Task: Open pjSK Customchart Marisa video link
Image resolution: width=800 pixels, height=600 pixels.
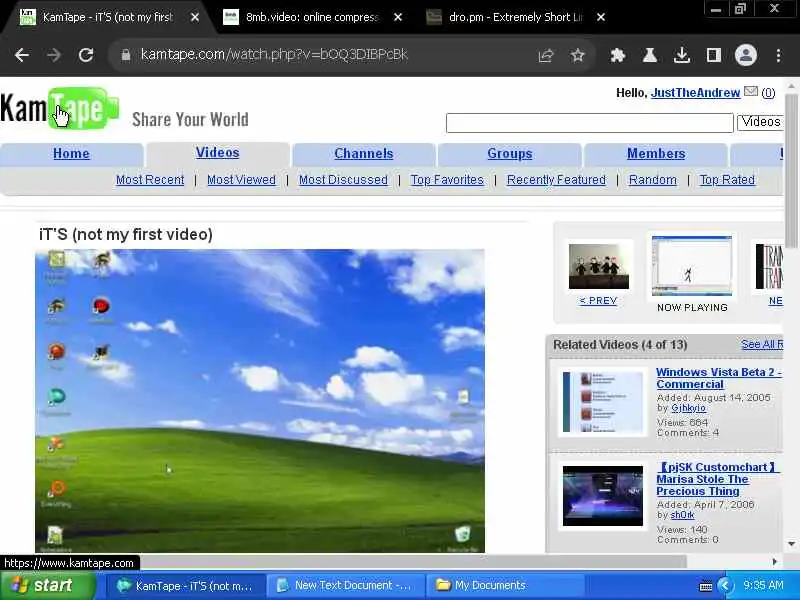Action: (x=717, y=479)
